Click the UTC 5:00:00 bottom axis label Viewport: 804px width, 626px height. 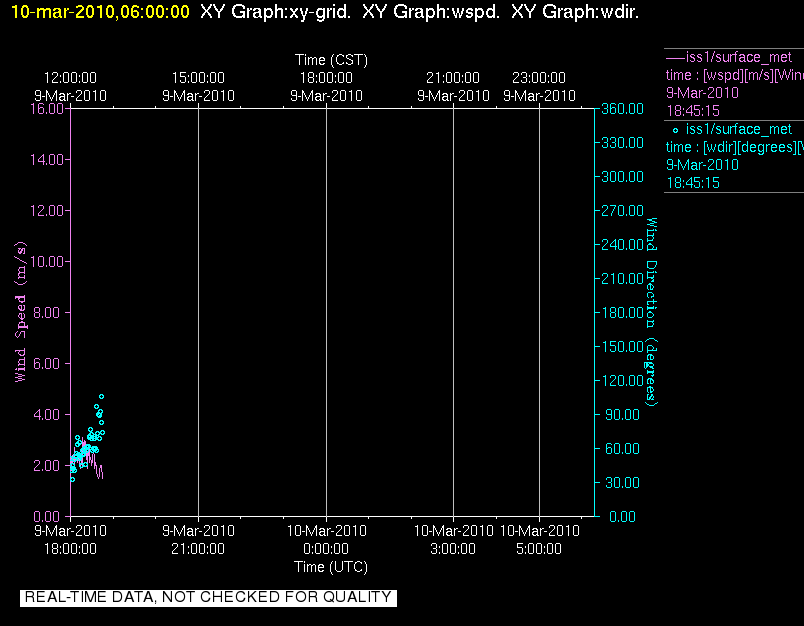pyautogui.click(x=539, y=549)
